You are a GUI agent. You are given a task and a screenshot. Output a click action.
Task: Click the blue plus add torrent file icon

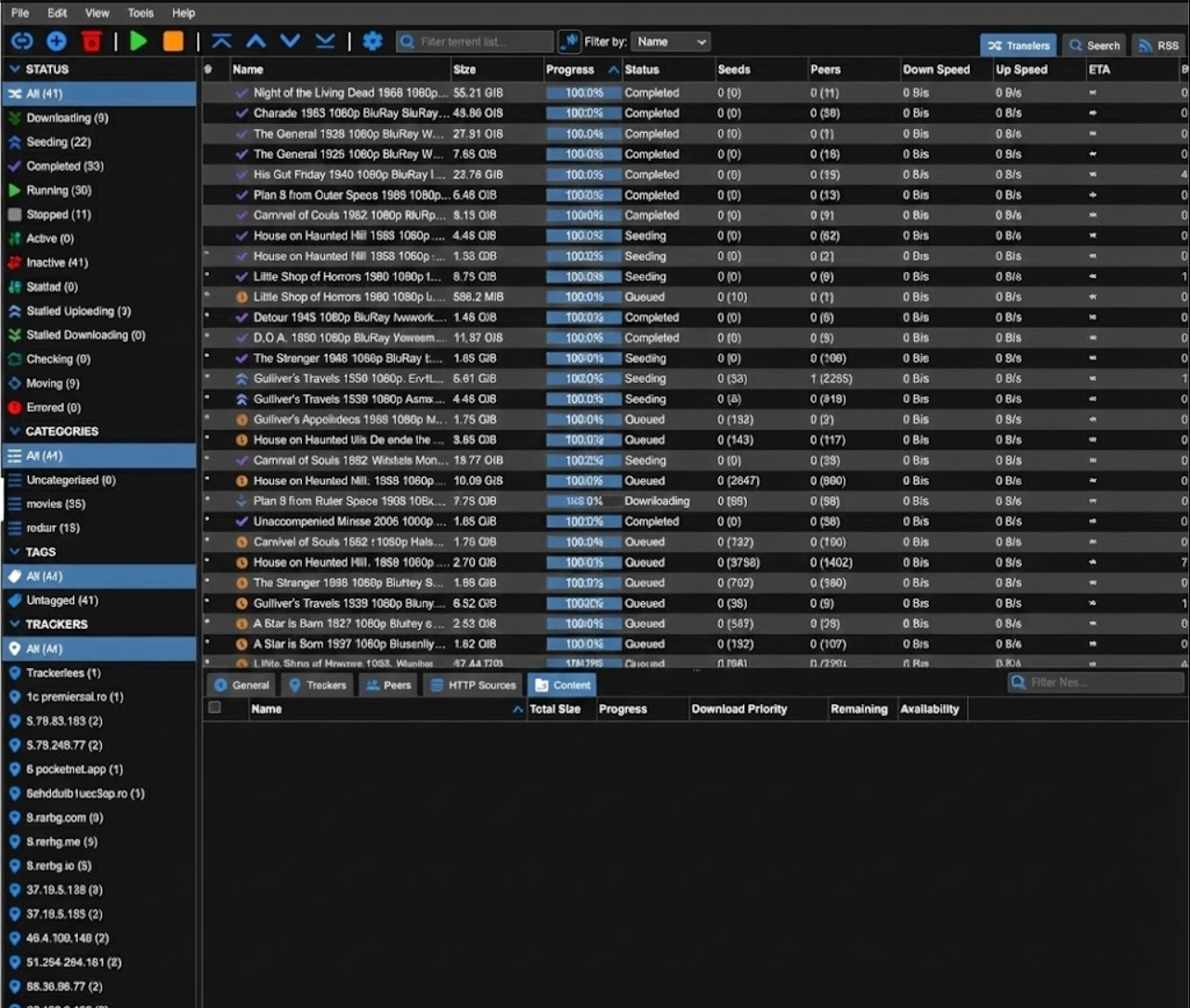[x=57, y=41]
